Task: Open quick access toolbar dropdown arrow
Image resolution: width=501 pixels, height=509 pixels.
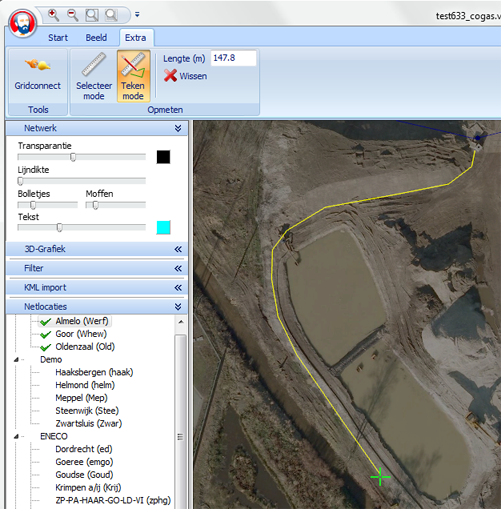Action: (x=137, y=15)
